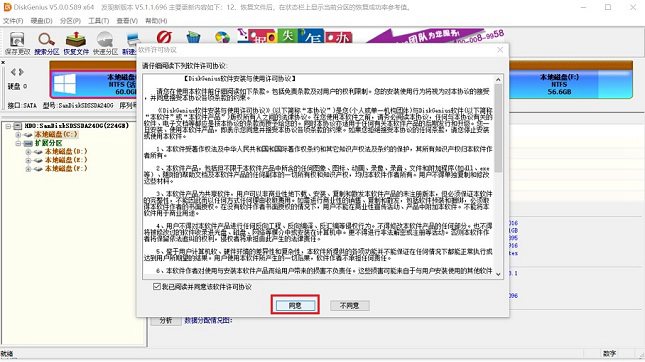Select 扩展分区 label in the tree
The width and height of the screenshot is (645, 362).
[x=49, y=143]
